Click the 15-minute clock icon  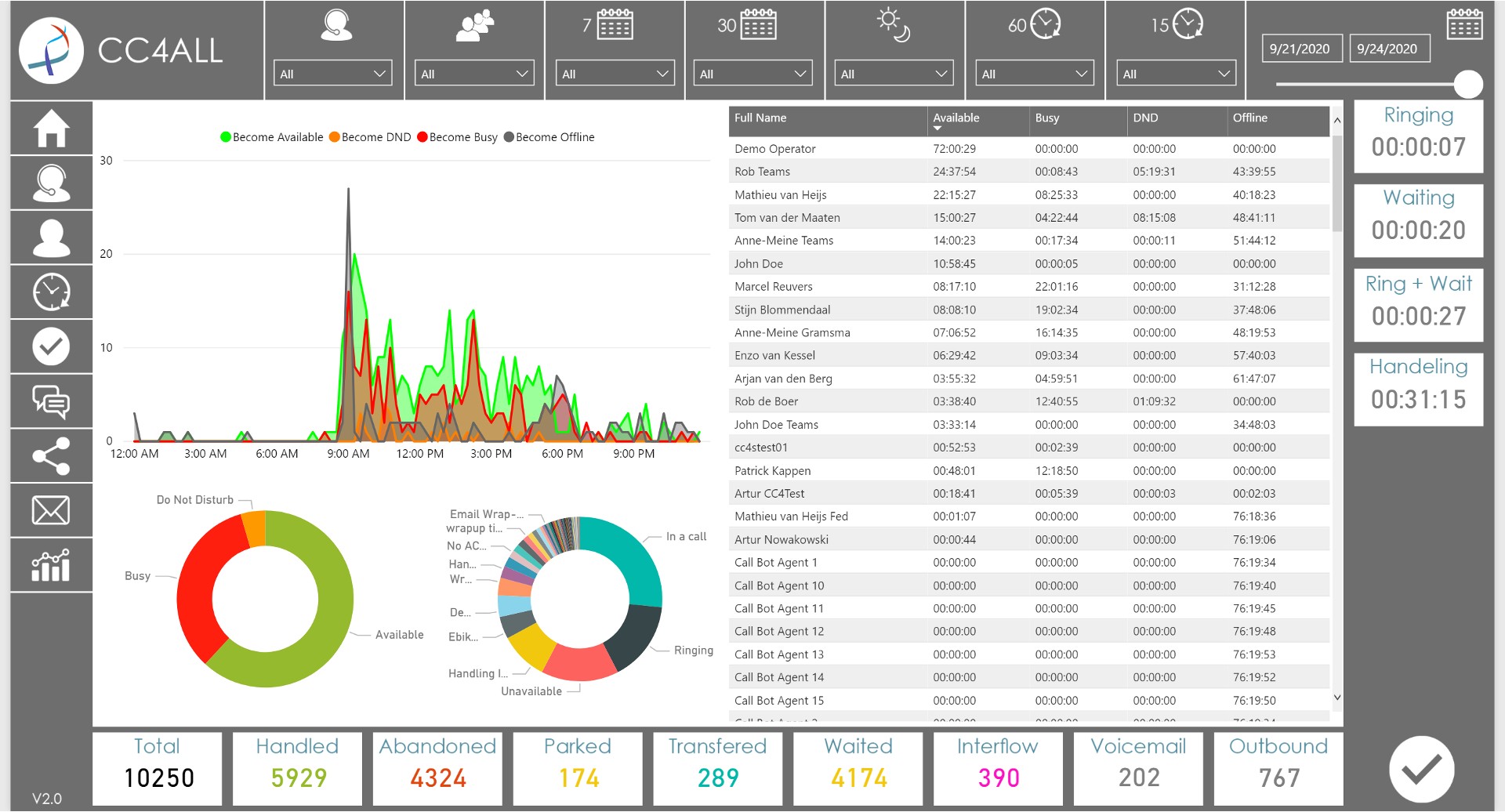pyautogui.click(x=1188, y=24)
